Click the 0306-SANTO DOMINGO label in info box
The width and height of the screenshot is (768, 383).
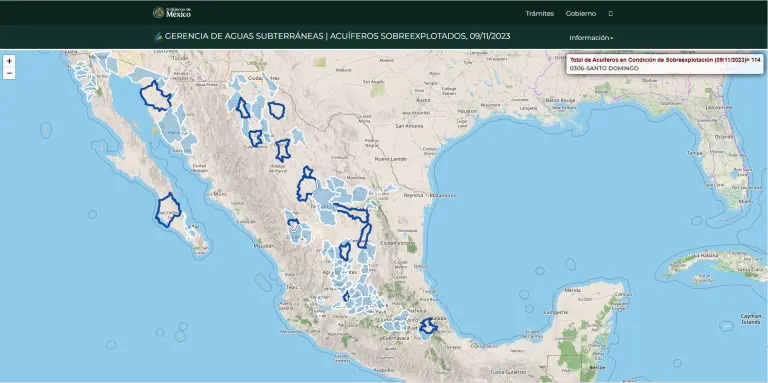[x=604, y=68]
